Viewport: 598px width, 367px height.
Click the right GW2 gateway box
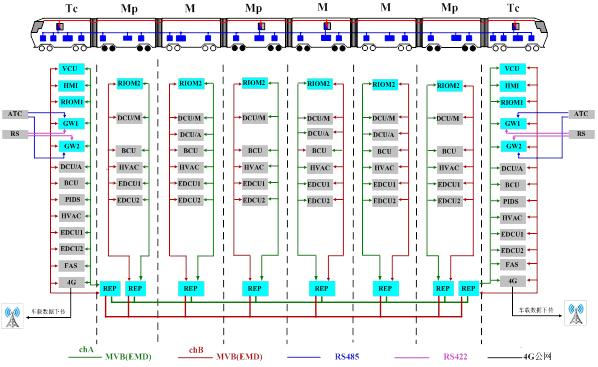pos(513,146)
